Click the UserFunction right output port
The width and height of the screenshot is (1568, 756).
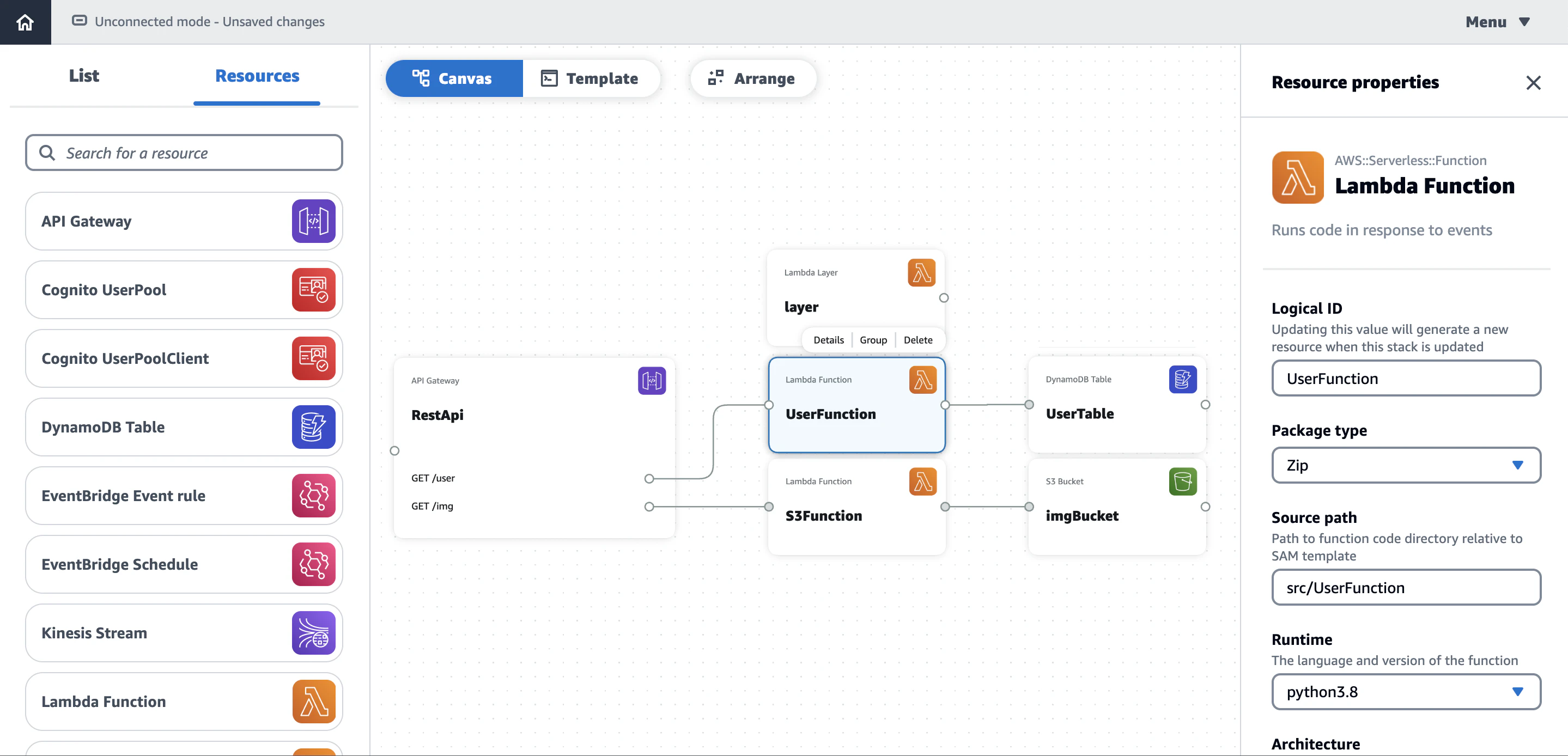click(x=945, y=405)
